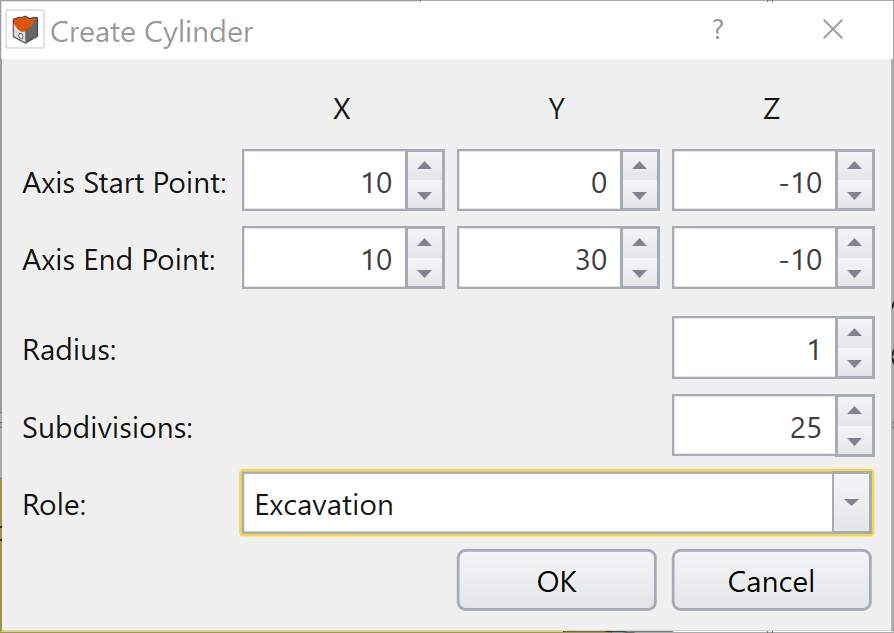Cancel the cylinder creation dialog
The width and height of the screenshot is (894, 633).
pos(771,580)
